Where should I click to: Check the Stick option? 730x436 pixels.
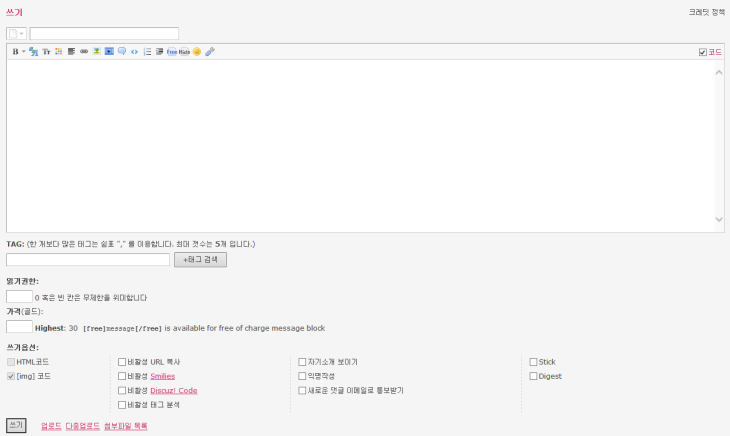click(534, 362)
